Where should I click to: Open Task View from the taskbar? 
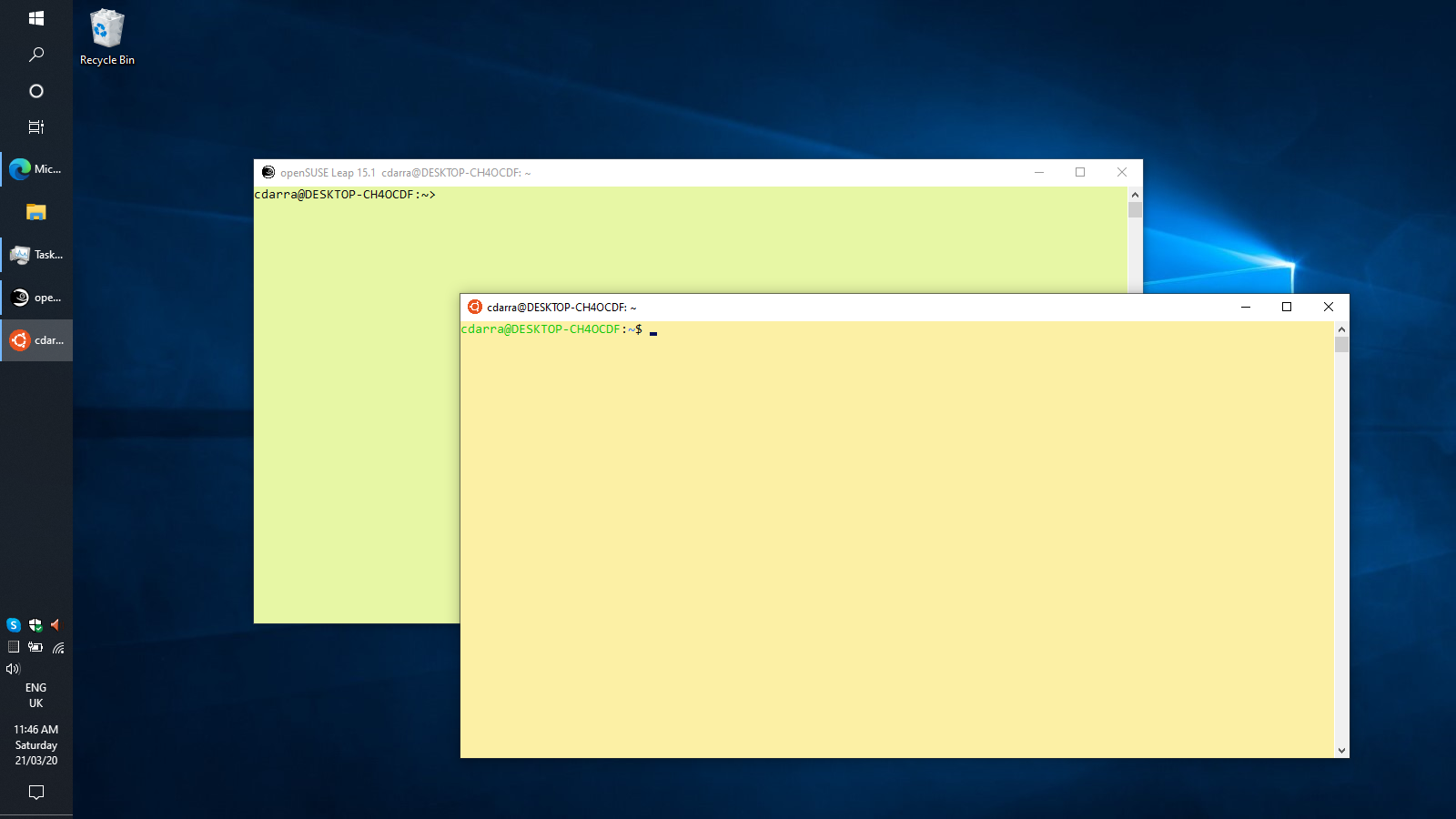36,127
